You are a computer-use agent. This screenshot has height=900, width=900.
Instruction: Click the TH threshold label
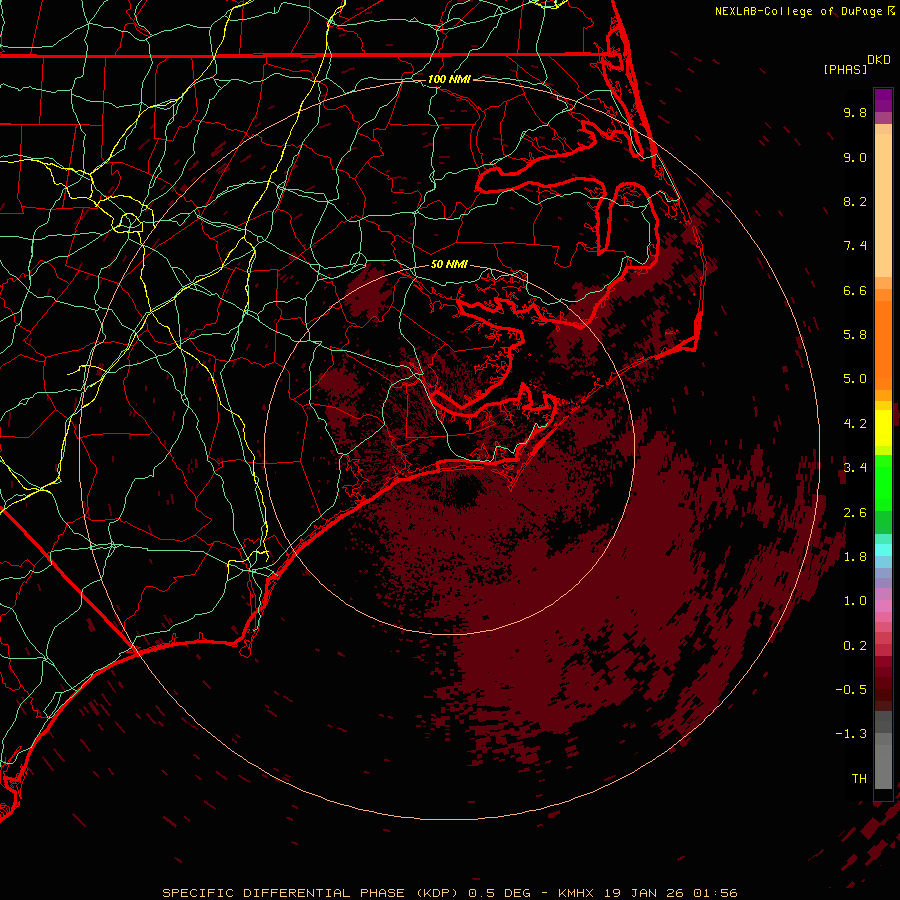point(859,779)
